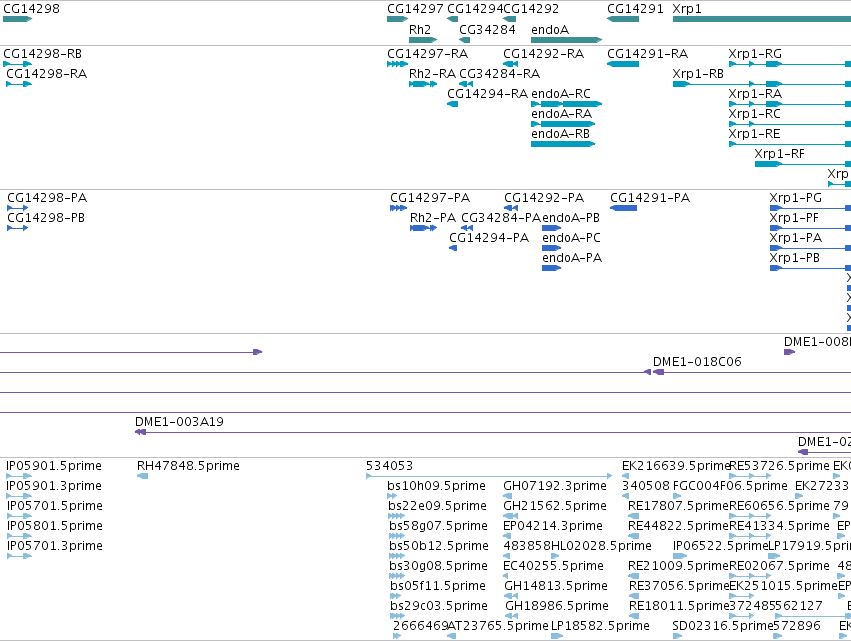Select the LP18582.5prime EST label
Viewport: 851px width, 641px height.
pyautogui.click(x=600, y=626)
